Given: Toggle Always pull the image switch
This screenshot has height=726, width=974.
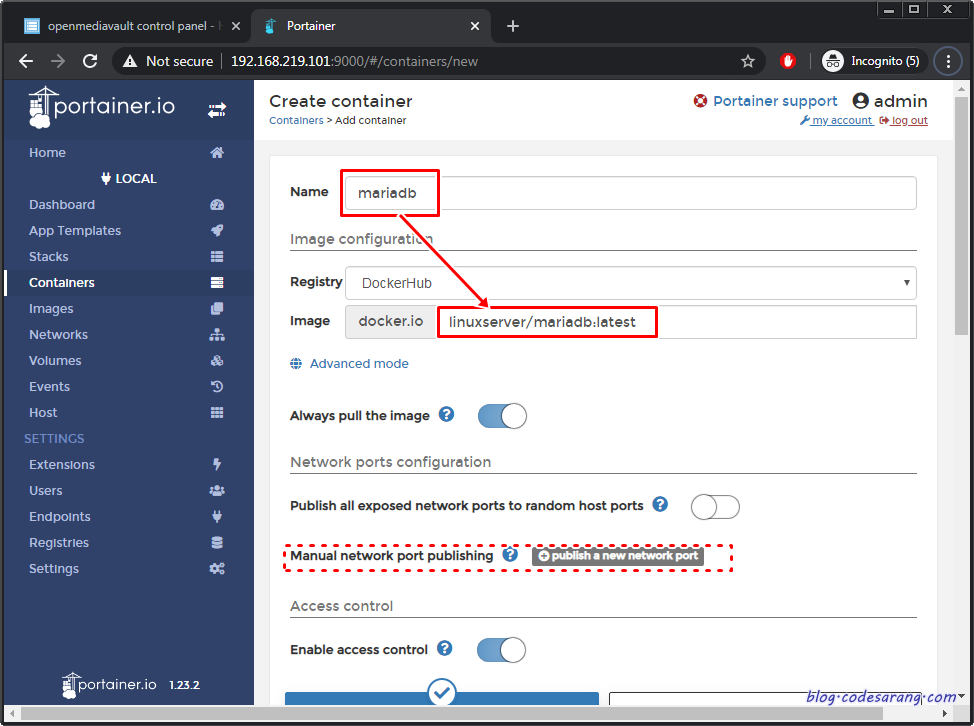Looking at the screenshot, I should 502,416.
